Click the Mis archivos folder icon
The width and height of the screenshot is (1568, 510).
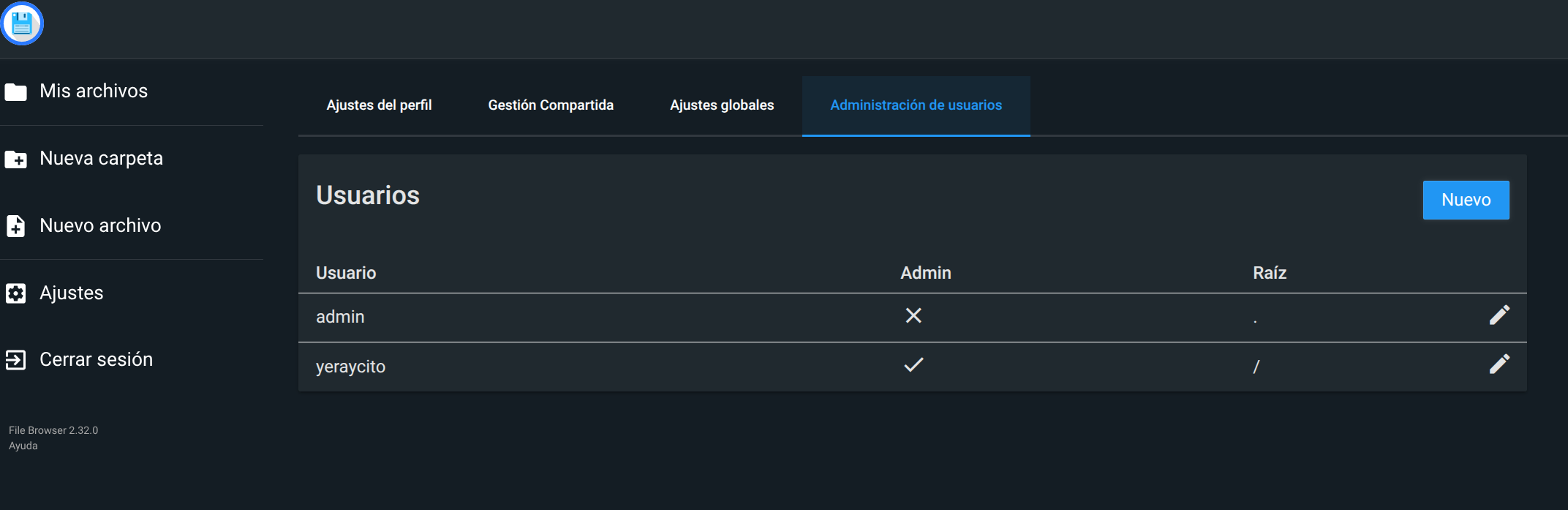click(x=16, y=92)
